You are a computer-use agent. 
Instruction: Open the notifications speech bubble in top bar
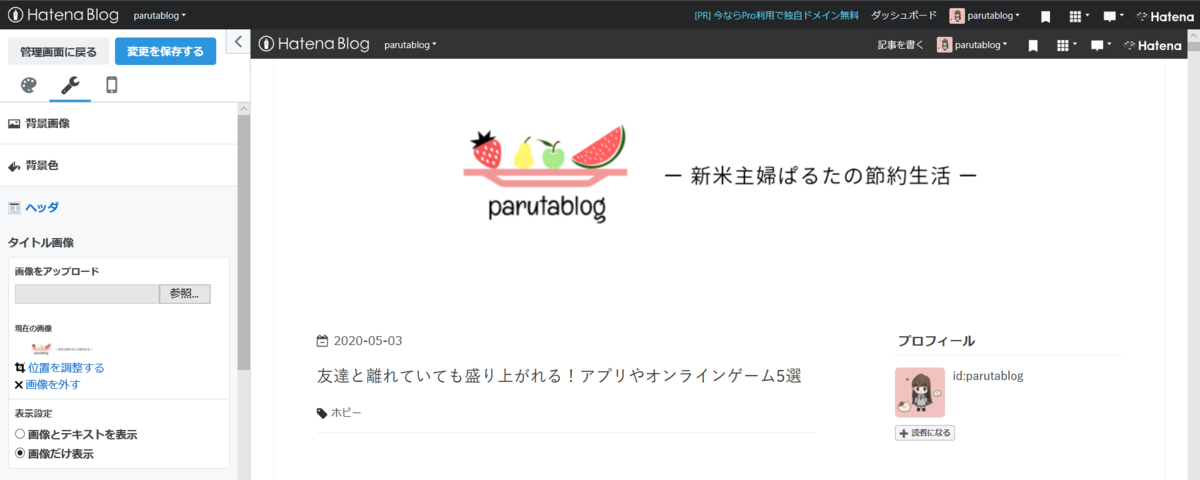1113,16
